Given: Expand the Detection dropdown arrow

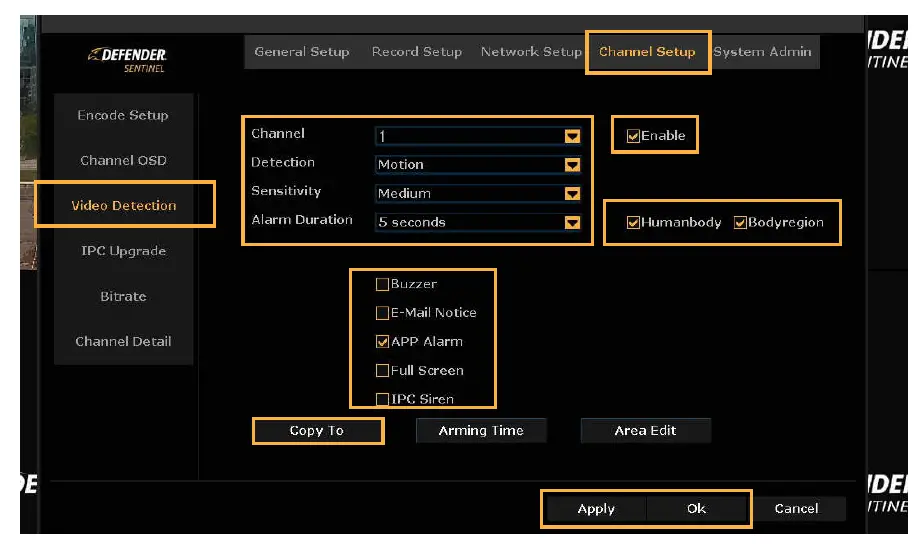Looking at the screenshot, I should click(x=572, y=165).
